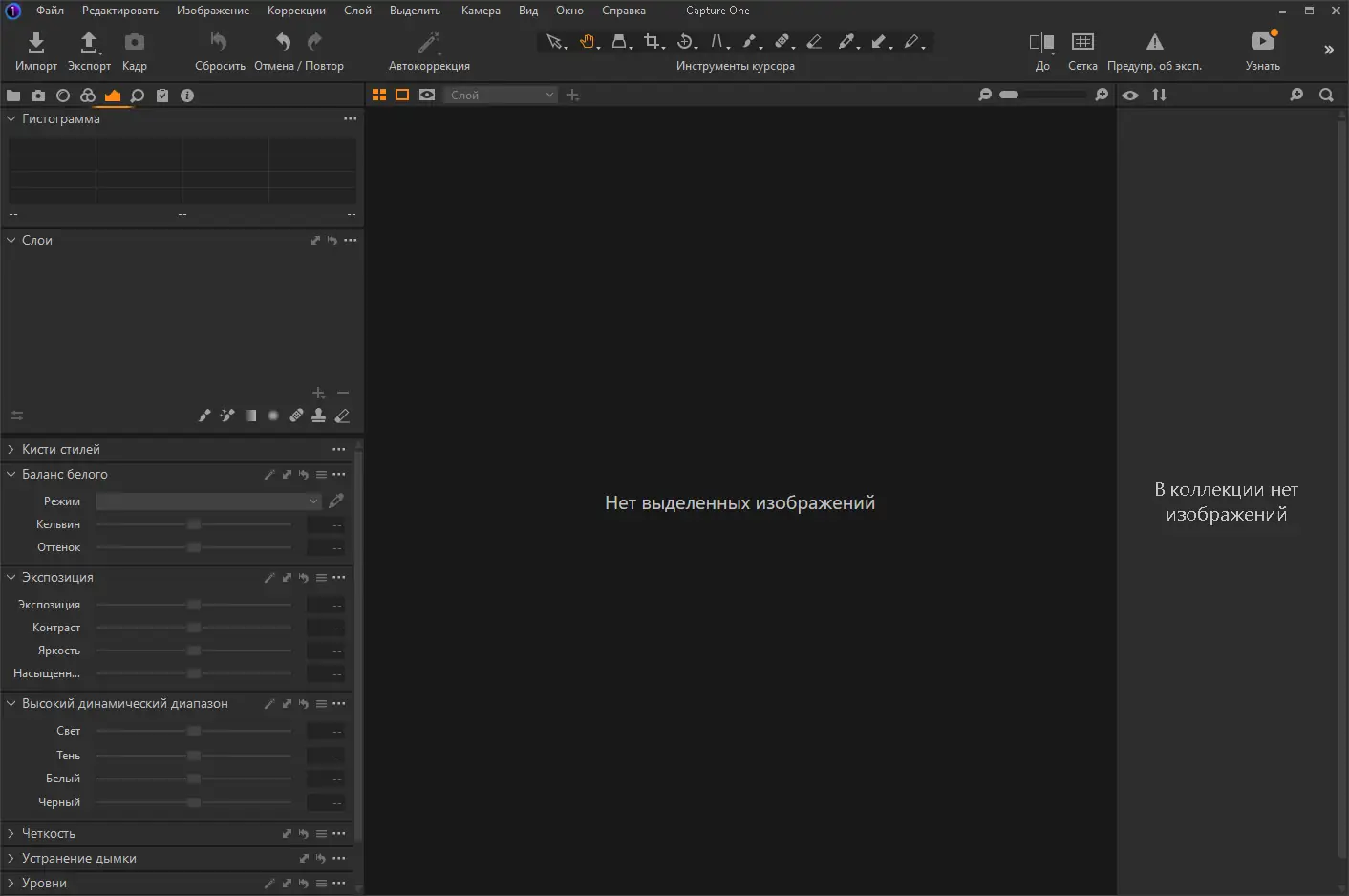
Task: Open the Metadata info tool tab
Action: coord(187,96)
